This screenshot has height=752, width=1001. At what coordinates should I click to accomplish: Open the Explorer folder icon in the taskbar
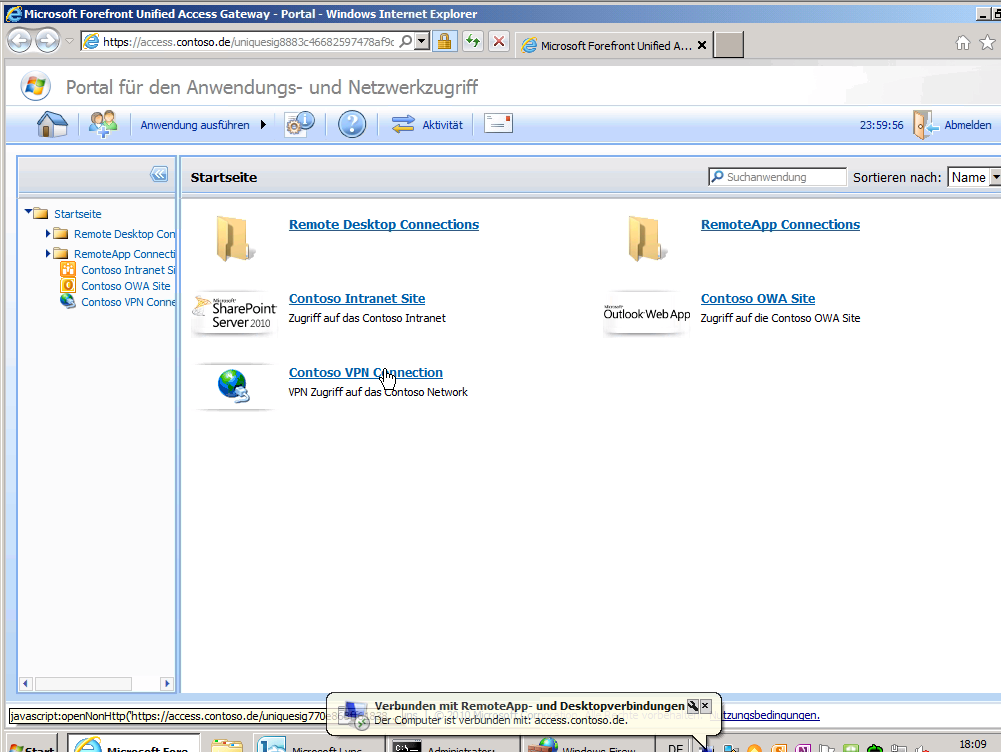coord(227,745)
